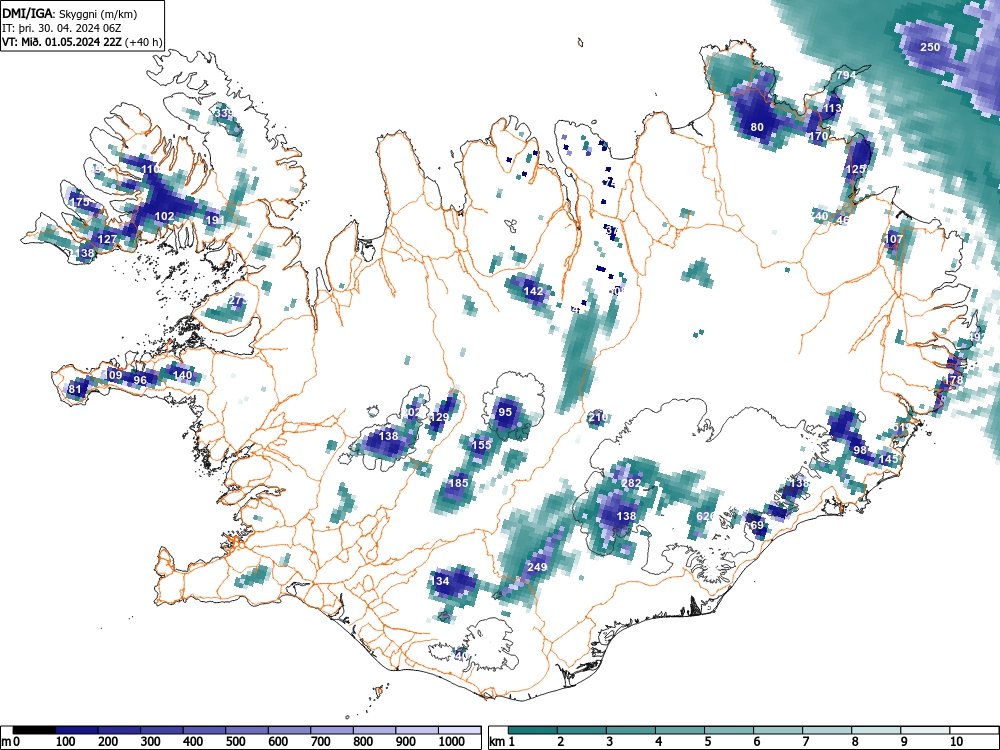
Task: Click the '275' visibility label
Action: pyautogui.click(x=237, y=300)
